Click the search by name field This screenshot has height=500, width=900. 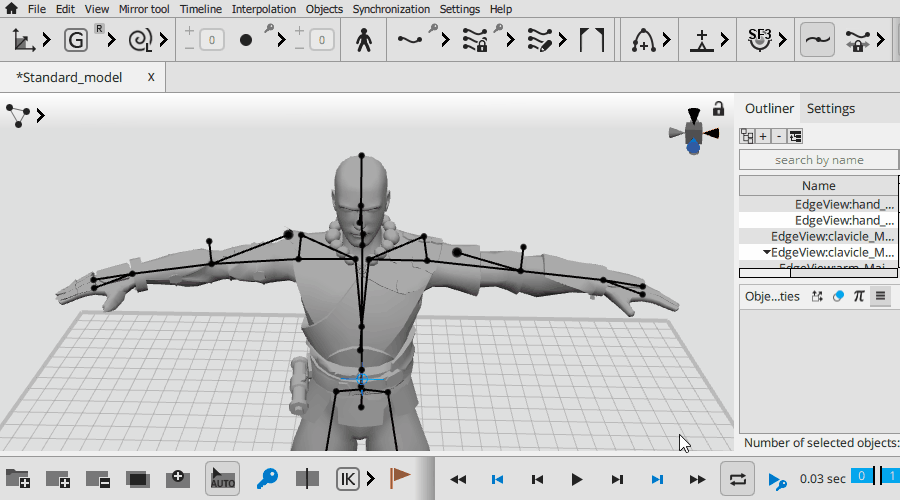click(x=818, y=160)
